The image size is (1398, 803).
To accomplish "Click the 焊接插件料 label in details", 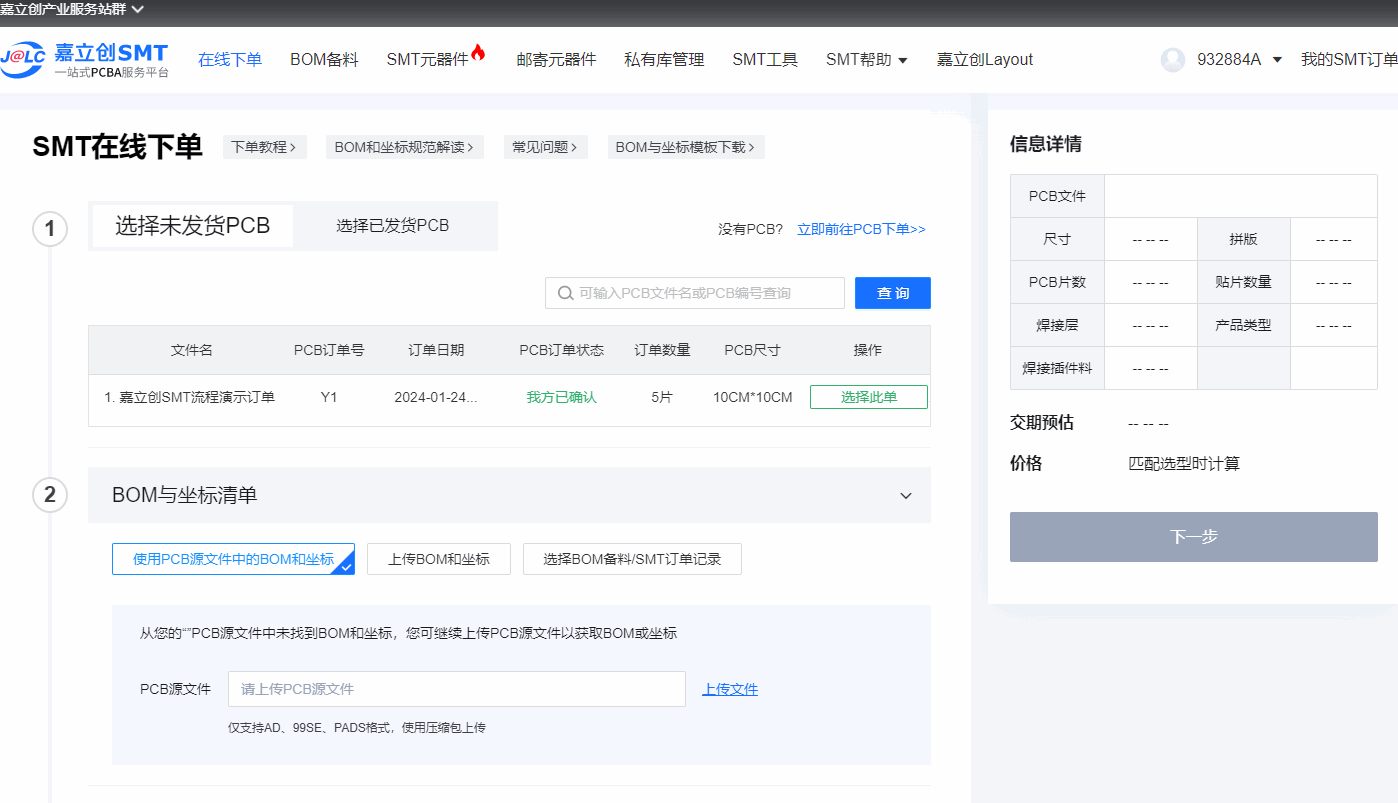I will tap(1057, 368).
